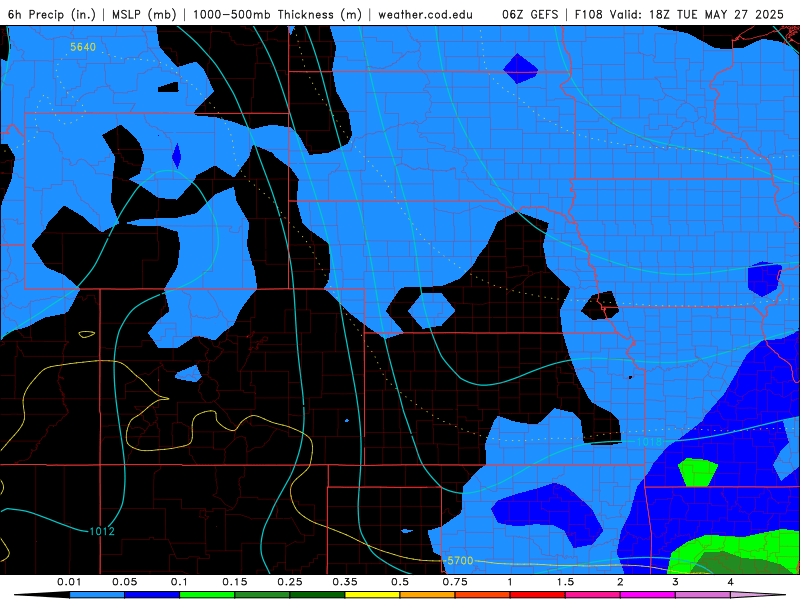This screenshot has width=800, height=600.
Task: Click the 0.75 legend value
Action: point(455,582)
